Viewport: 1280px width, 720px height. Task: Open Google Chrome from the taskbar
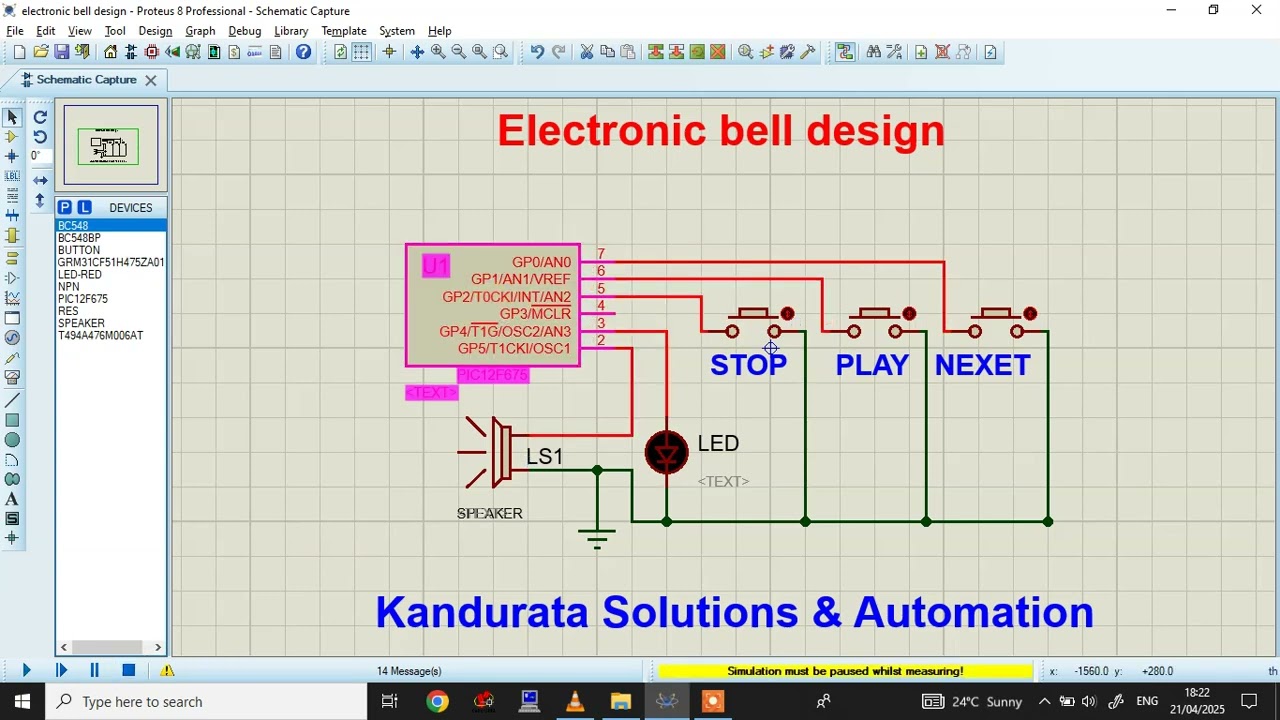(x=437, y=701)
